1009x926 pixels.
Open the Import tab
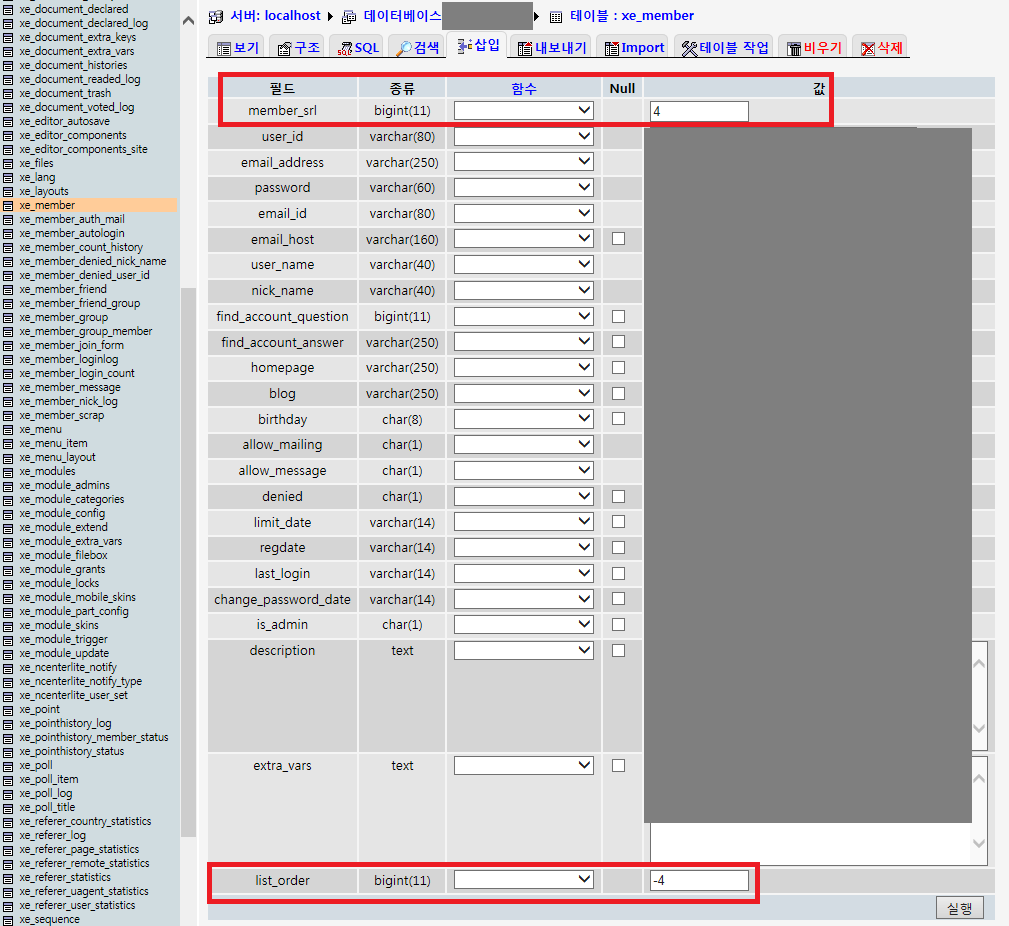coord(633,47)
